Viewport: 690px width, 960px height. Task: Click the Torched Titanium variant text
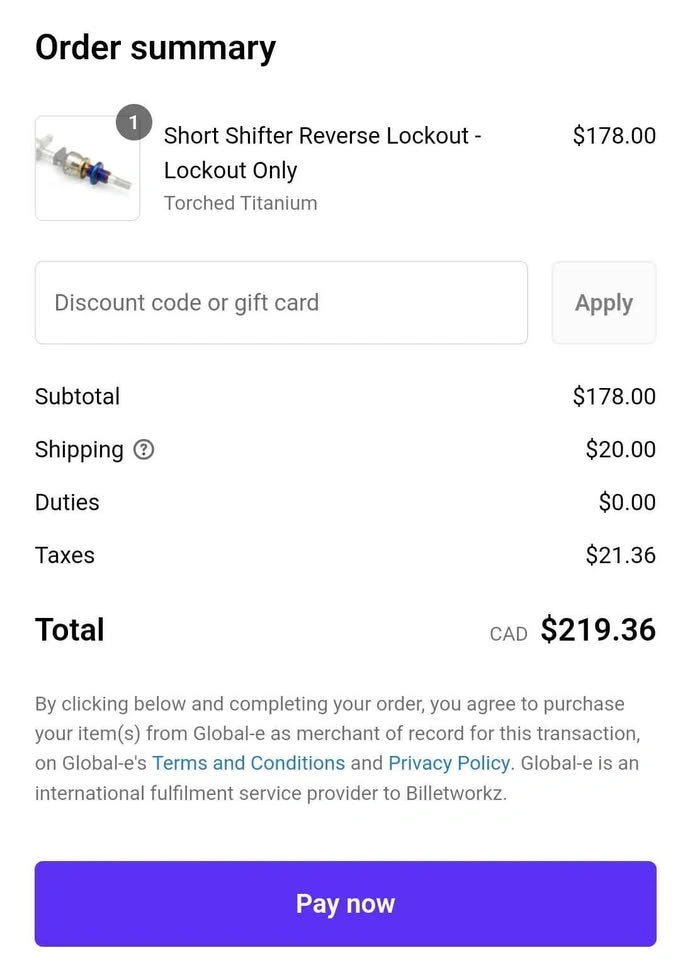[241, 203]
